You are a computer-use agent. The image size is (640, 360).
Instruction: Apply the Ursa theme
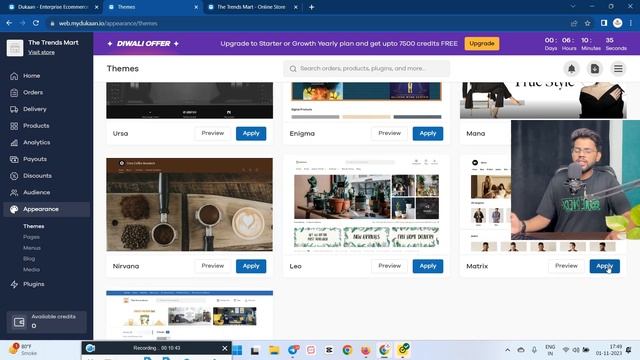point(251,133)
